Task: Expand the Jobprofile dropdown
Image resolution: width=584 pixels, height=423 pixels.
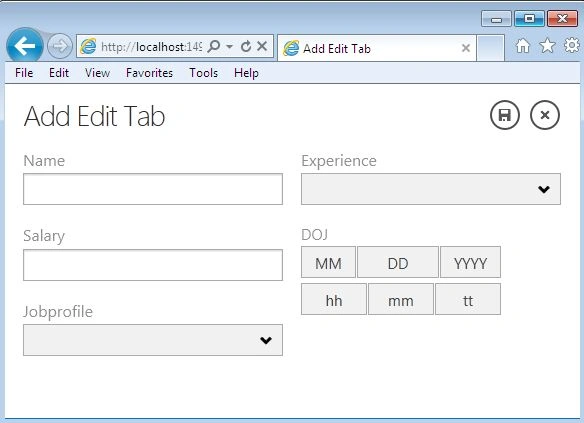Action: point(153,340)
